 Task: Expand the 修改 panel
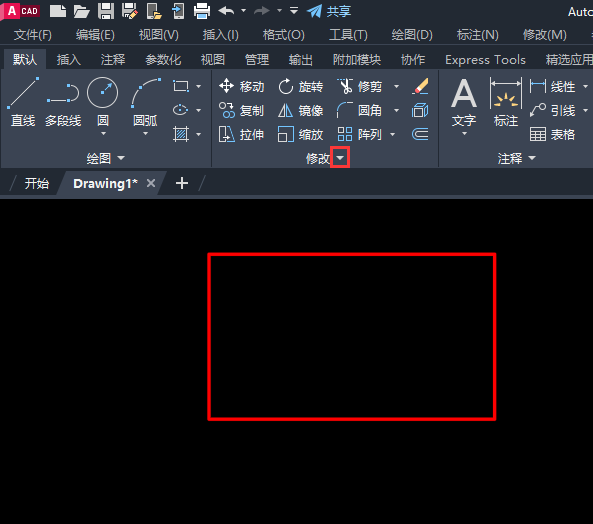click(340, 157)
